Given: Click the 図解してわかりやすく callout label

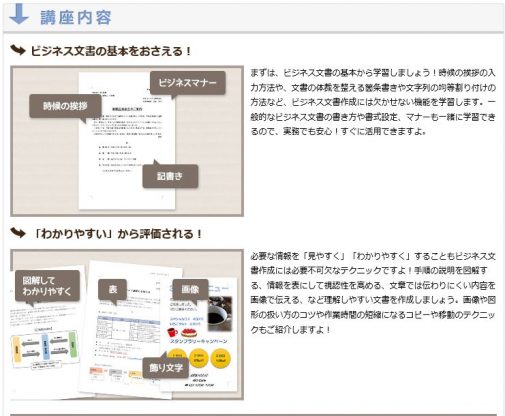Looking at the screenshot, I should tap(47, 286).
